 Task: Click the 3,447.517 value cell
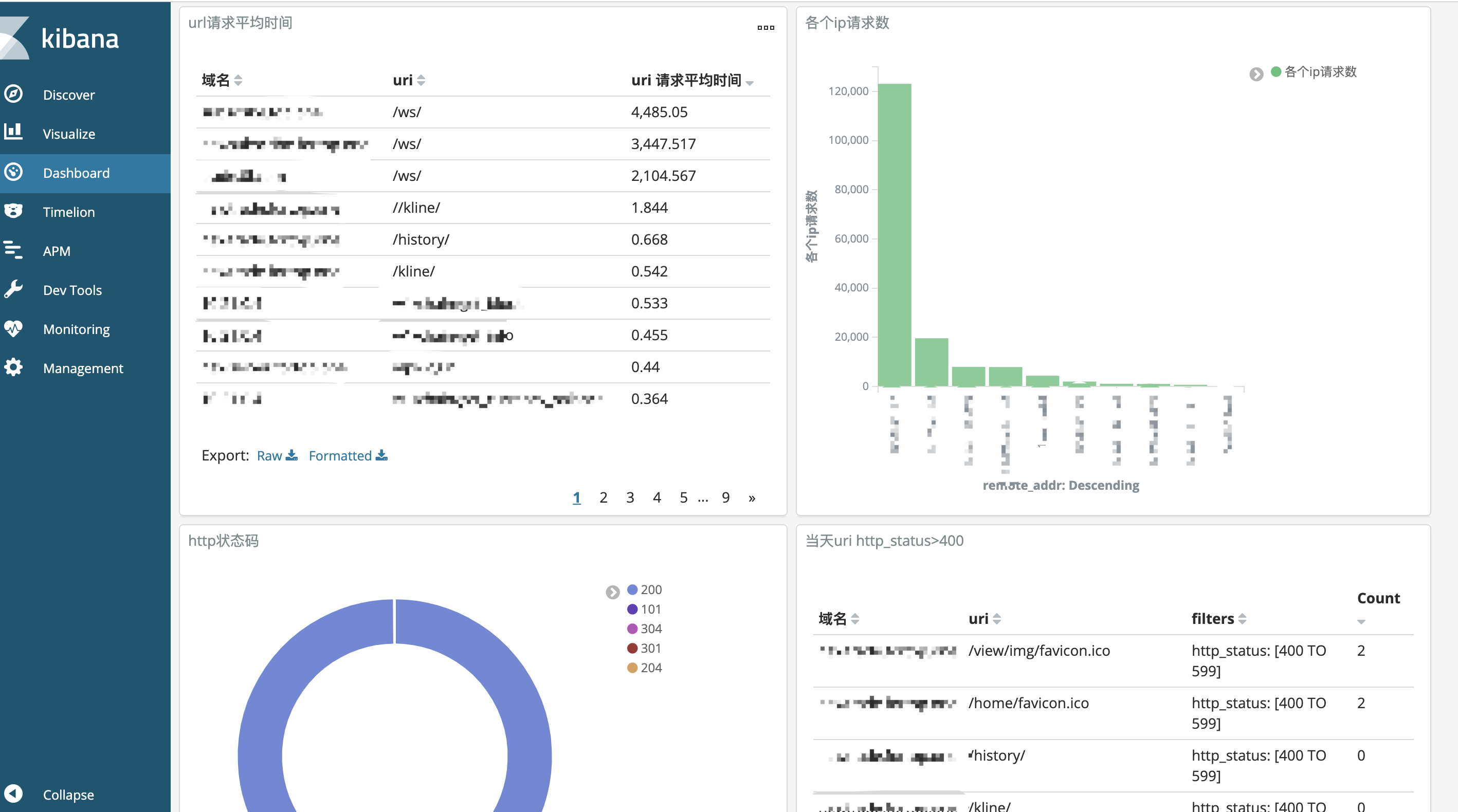(x=663, y=144)
